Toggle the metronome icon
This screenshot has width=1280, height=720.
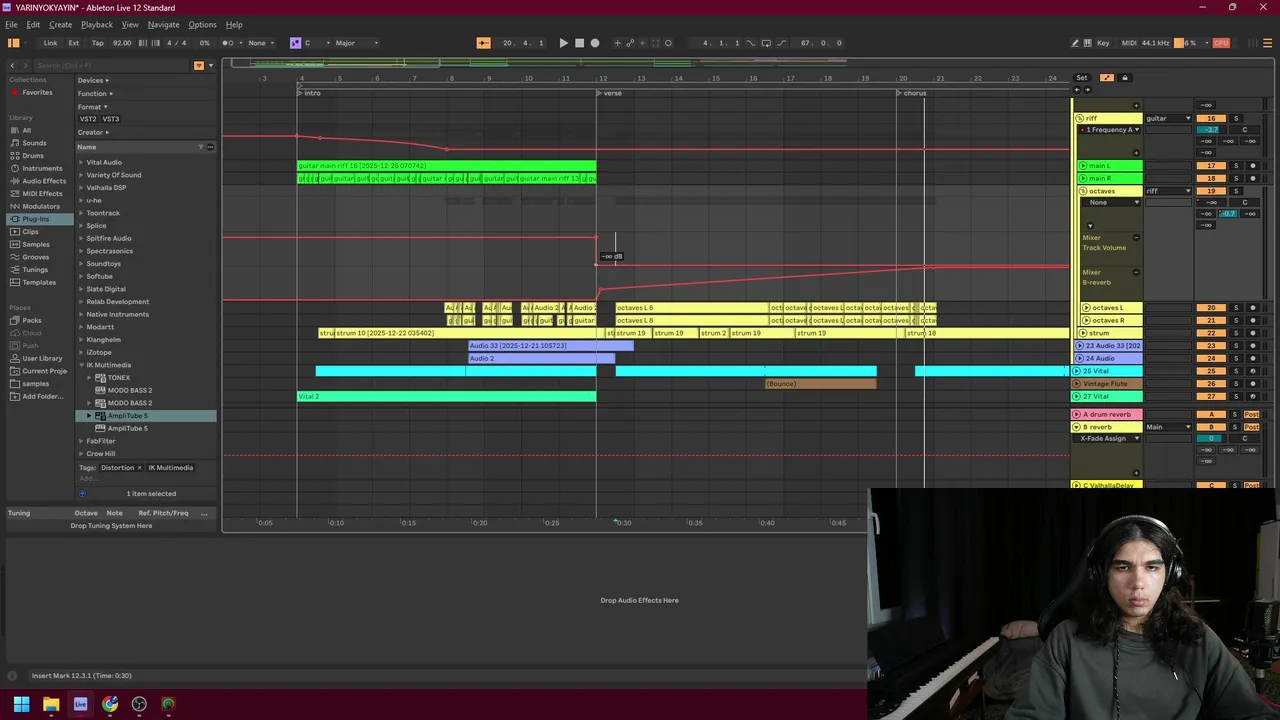tap(227, 43)
